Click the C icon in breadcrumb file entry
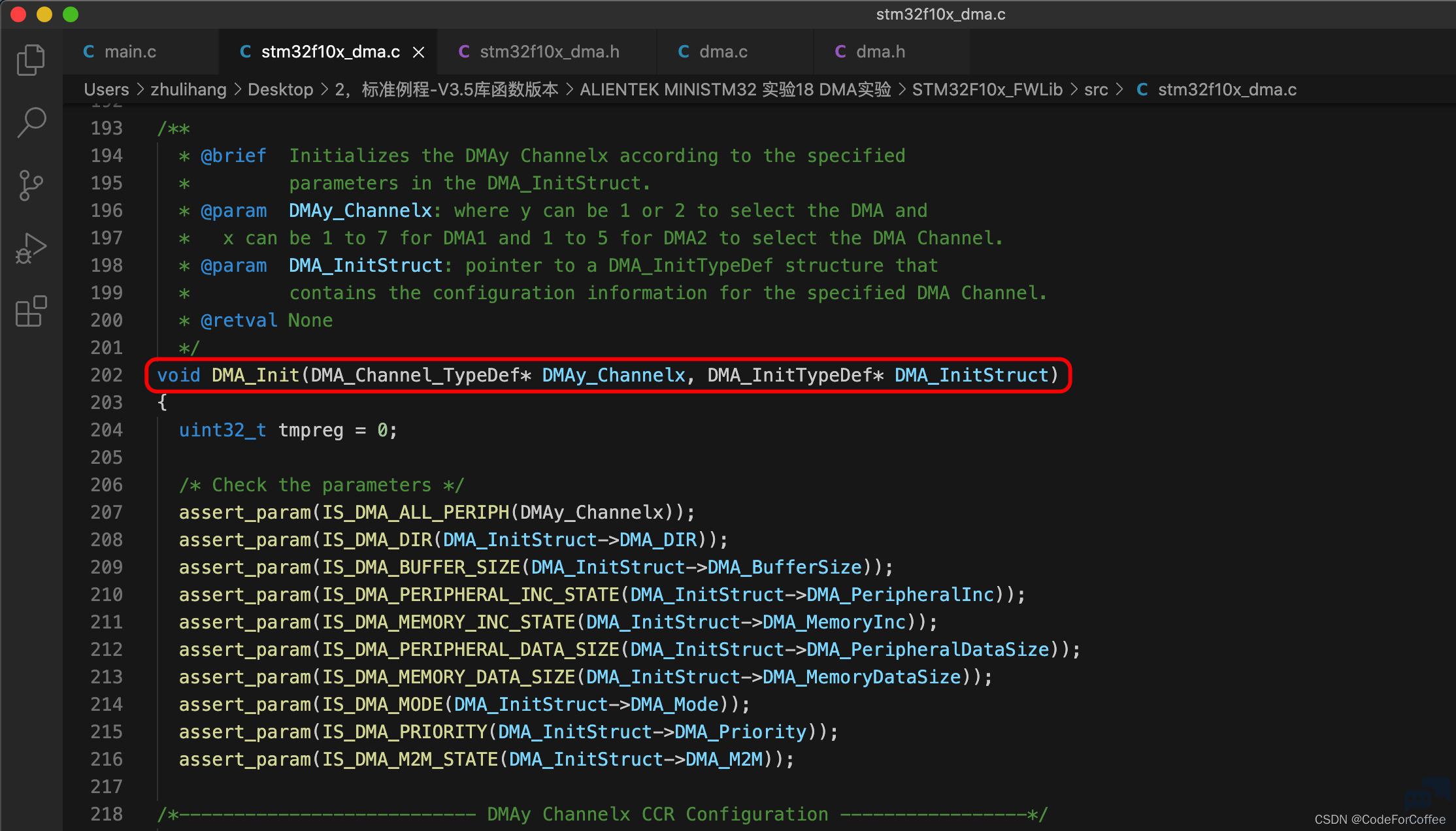The image size is (1456, 831). (x=1142, y=90)
